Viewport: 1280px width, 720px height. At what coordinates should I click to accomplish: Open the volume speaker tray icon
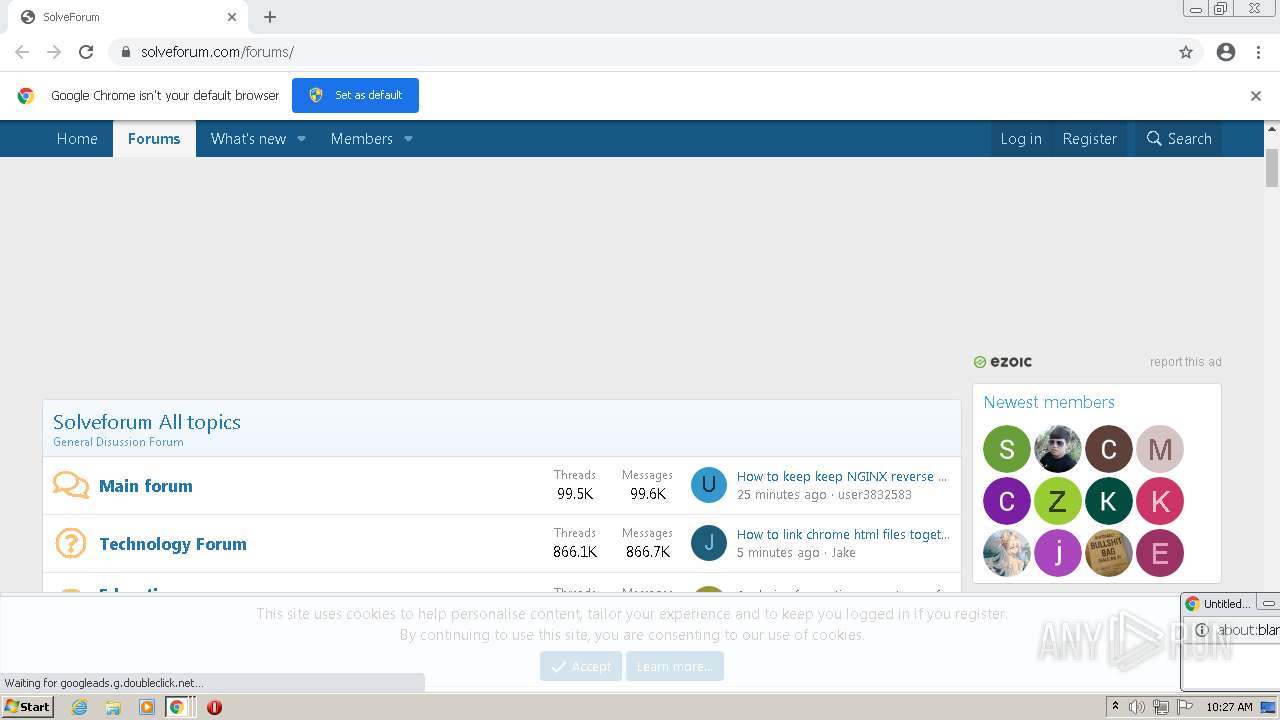point(1137,707)
